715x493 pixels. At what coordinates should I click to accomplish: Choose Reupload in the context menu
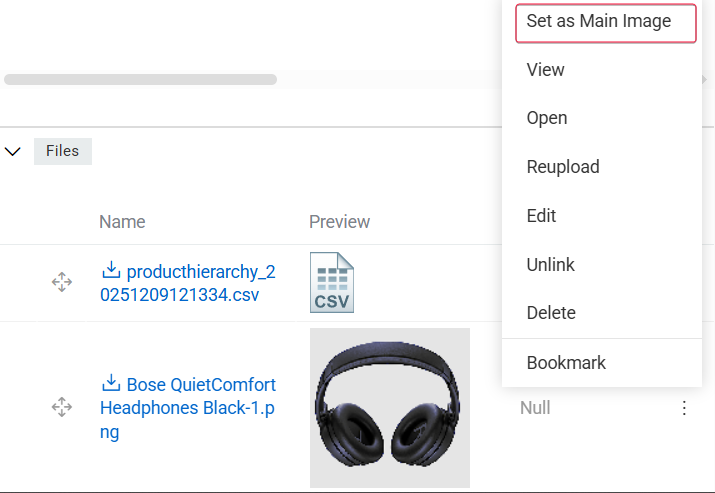click(563, 167)
